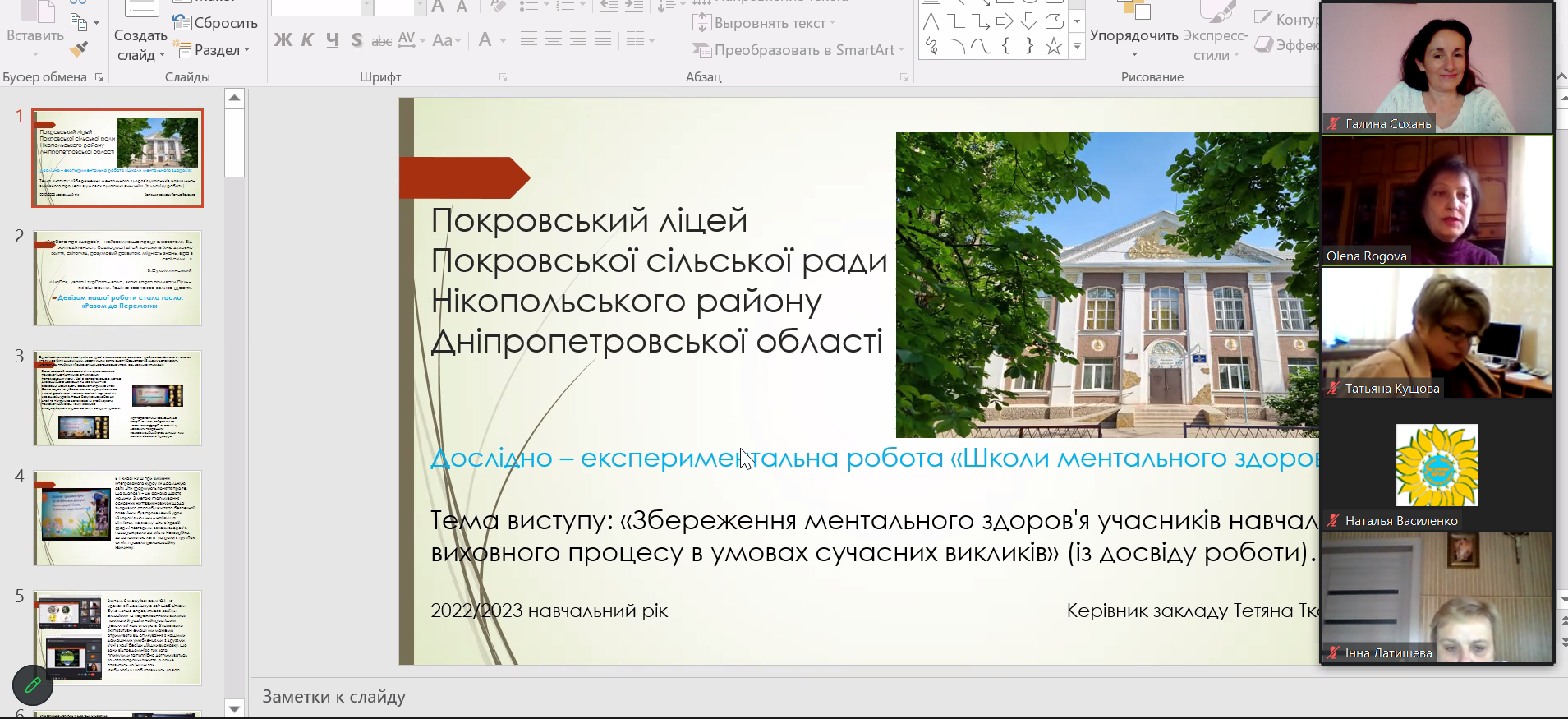
Task: Click the Copy icon in the clipboard group
Action: pos(80,22)
